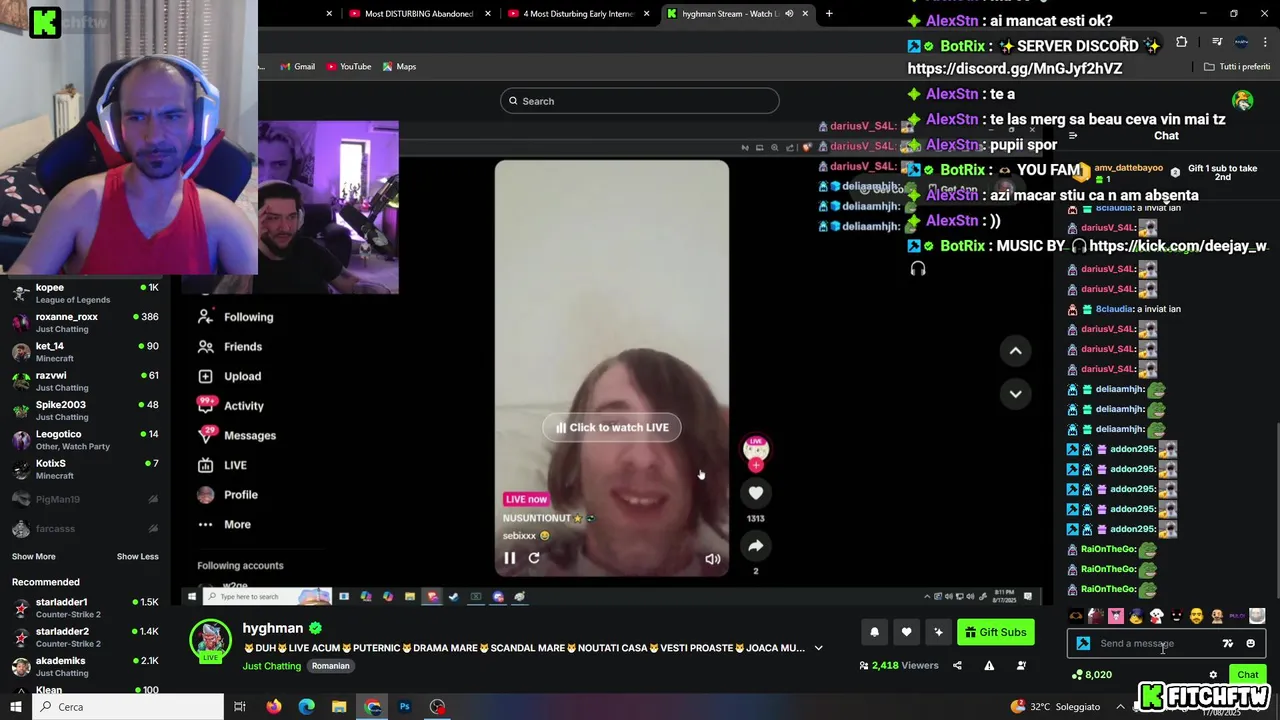Select the pink Kuromi emote in quick emotes
Screen dimensions: 1280x720
(1116, 616)
